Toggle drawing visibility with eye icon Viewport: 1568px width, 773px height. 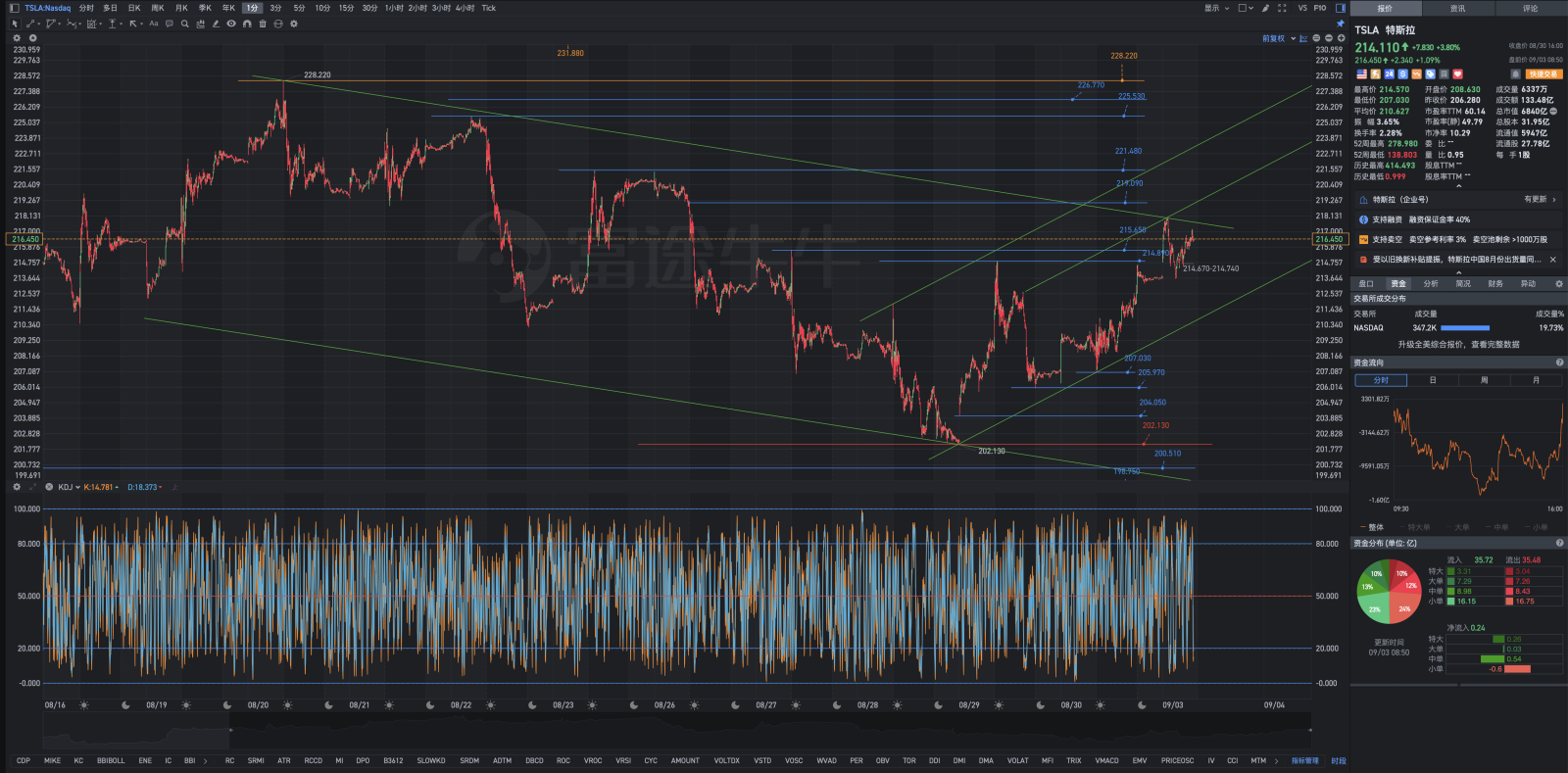231,24
